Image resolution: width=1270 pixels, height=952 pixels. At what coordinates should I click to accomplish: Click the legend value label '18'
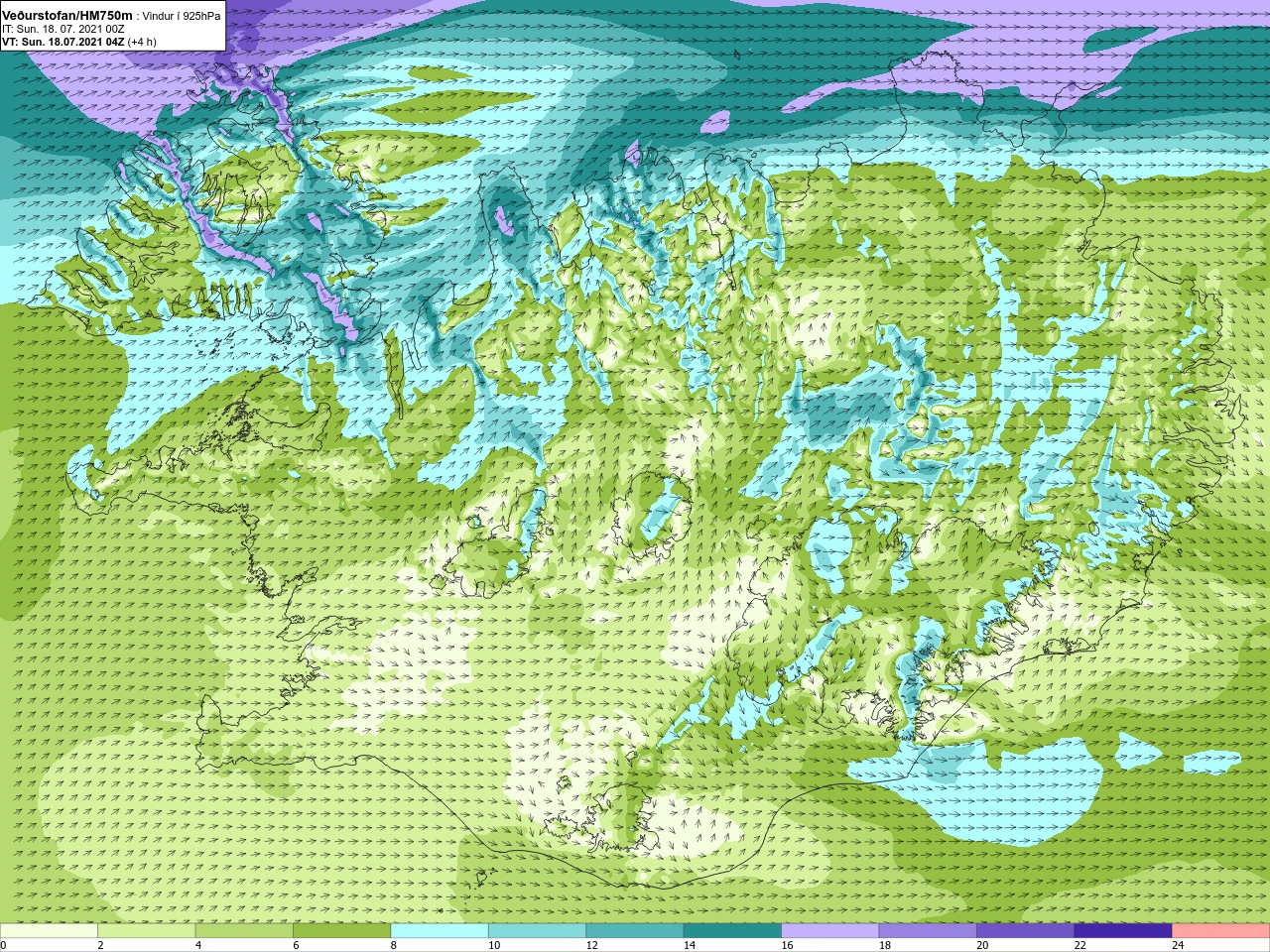885,945
